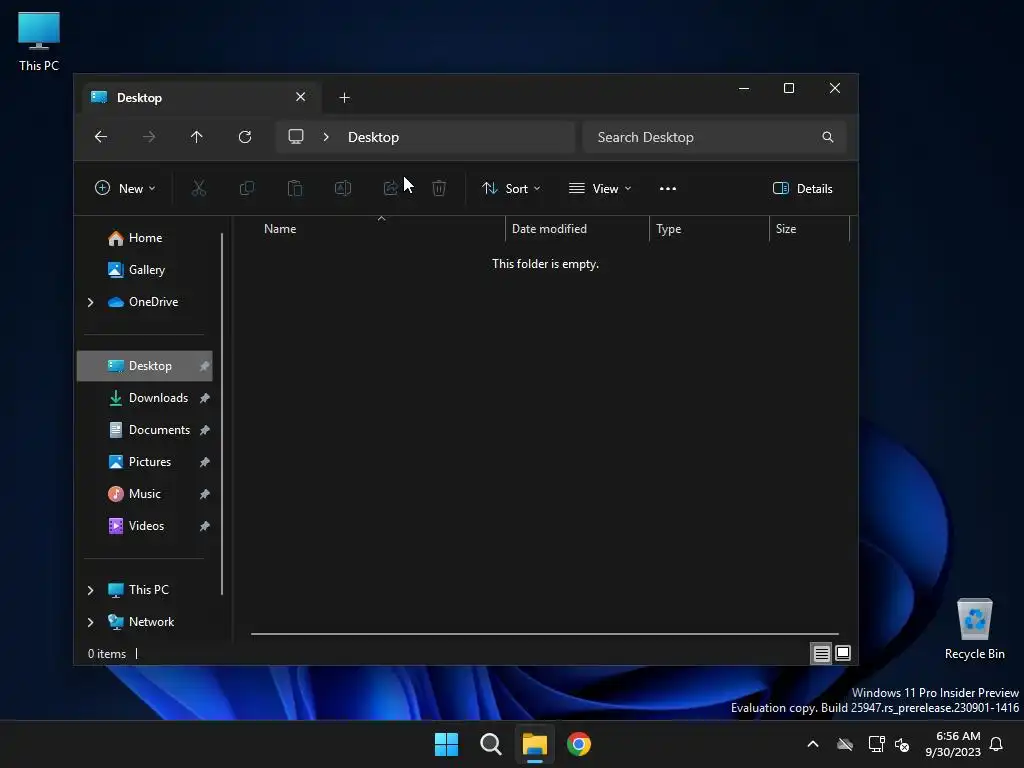Expand the Network tree node
Screen dimensions: 1024x768
(x=91, y=622)
